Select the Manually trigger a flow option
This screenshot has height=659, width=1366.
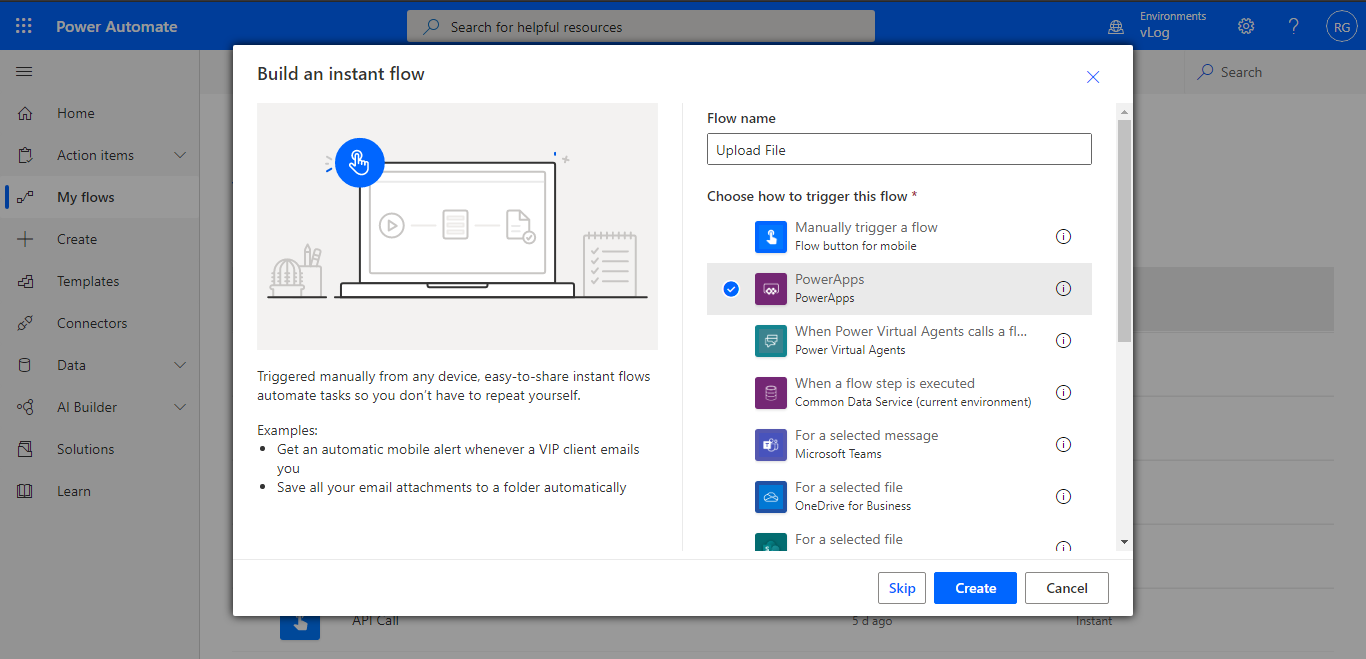click(899, 237)
